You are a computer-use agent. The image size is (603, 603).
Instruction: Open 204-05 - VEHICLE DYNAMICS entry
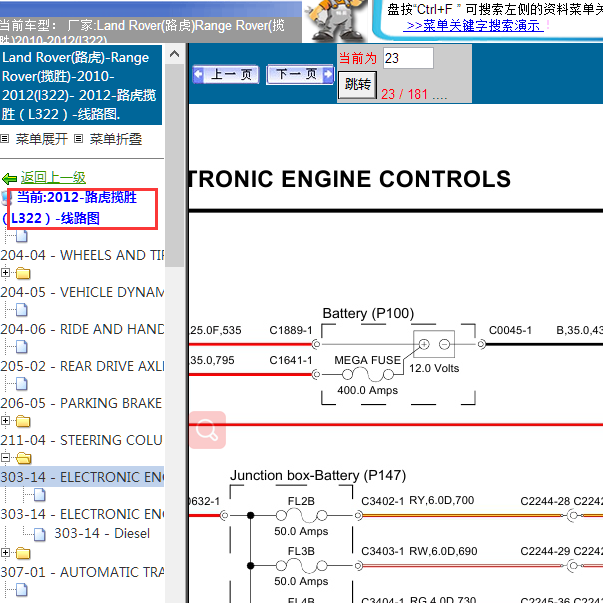(82, 292)
